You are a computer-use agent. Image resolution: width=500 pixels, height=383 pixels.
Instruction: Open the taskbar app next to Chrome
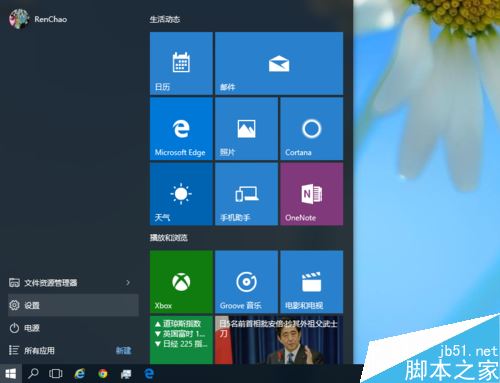point(126,374)
